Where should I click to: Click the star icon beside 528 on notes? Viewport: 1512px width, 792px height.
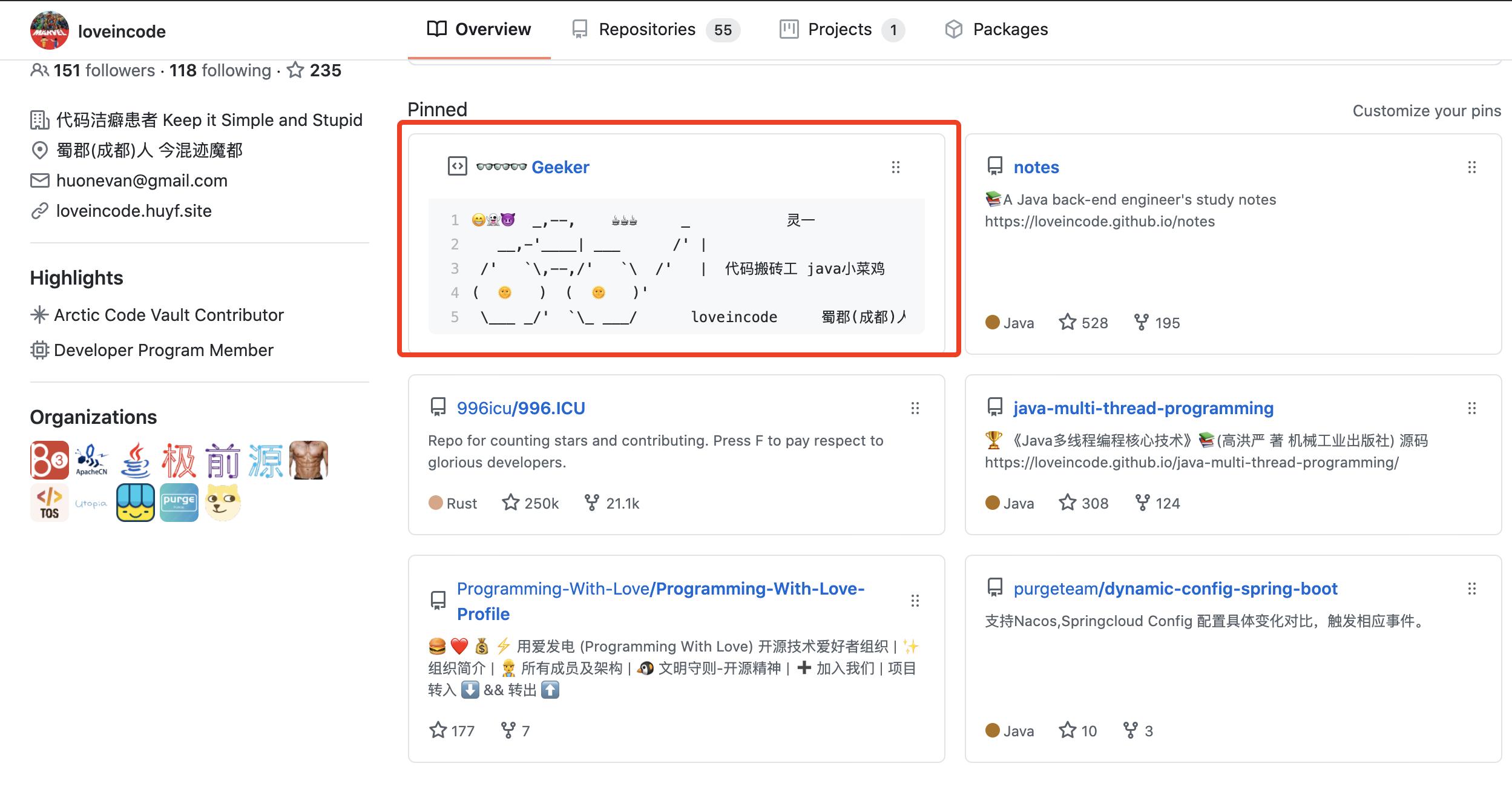pos(1068,322)
